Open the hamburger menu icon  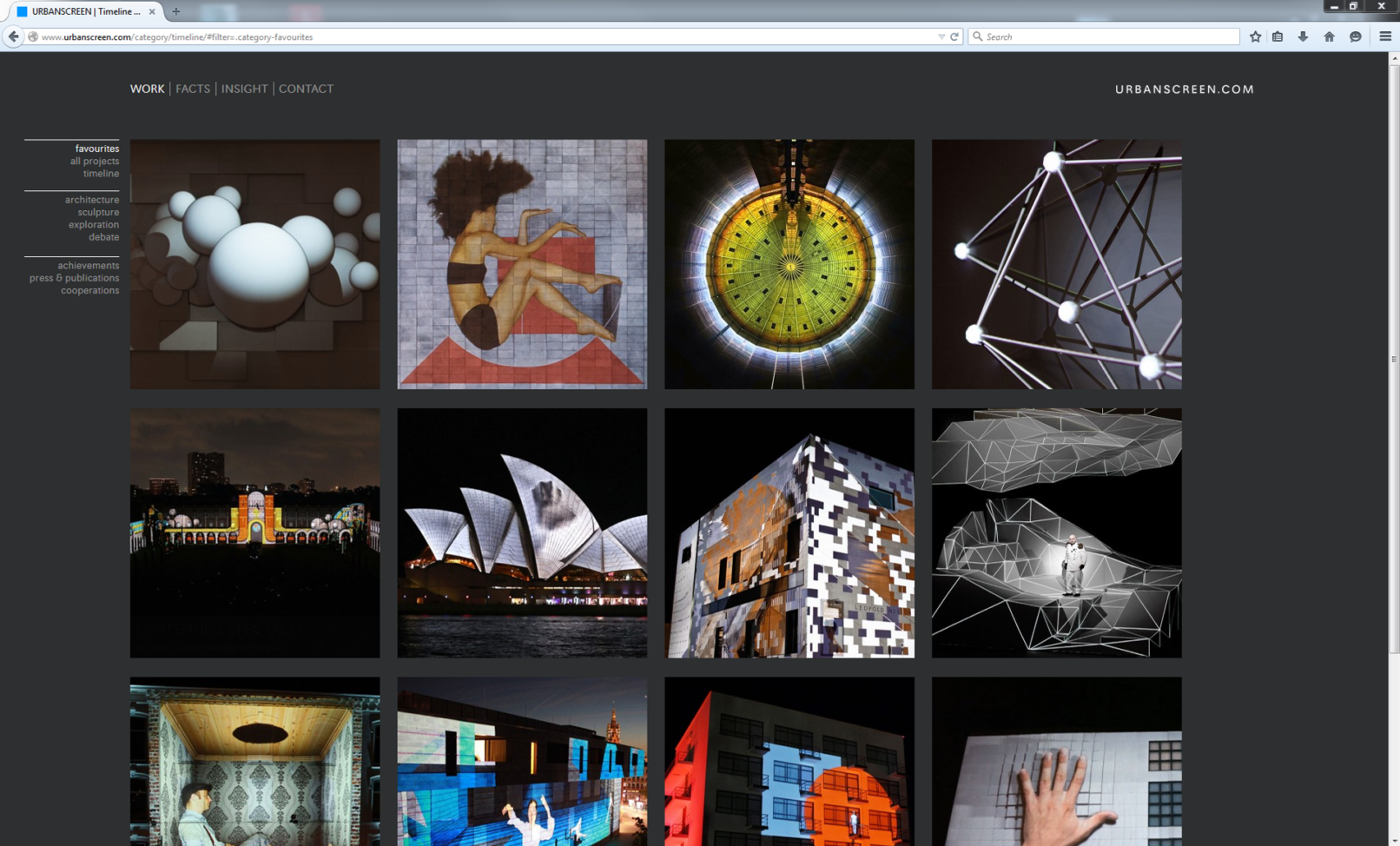[x=1384, y=36]
